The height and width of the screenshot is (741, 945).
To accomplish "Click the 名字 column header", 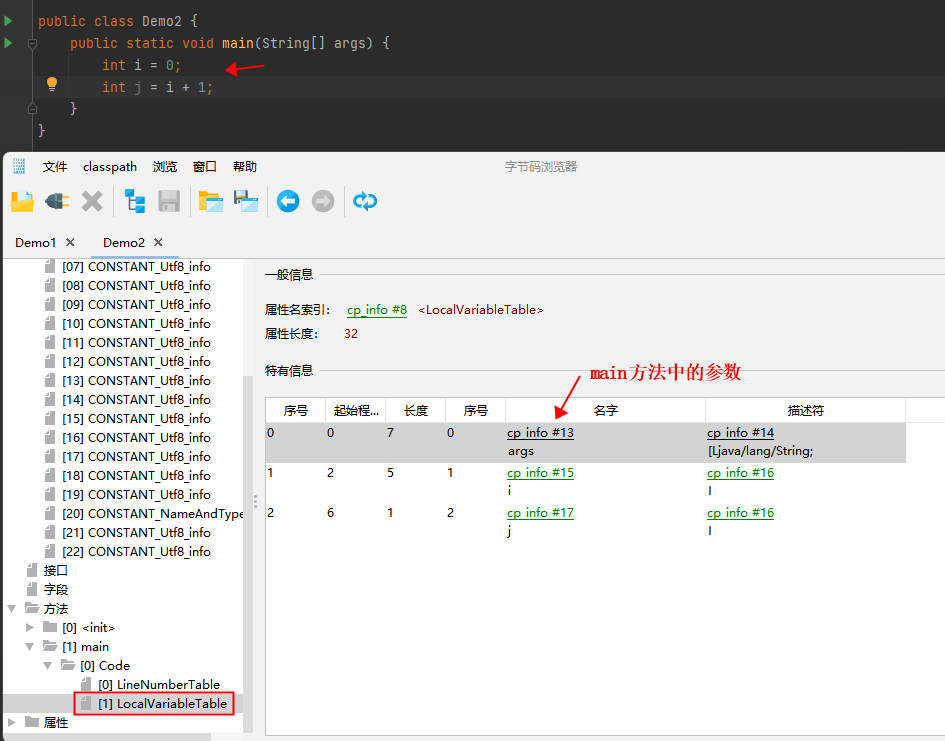I will click(x=606, y=411).
